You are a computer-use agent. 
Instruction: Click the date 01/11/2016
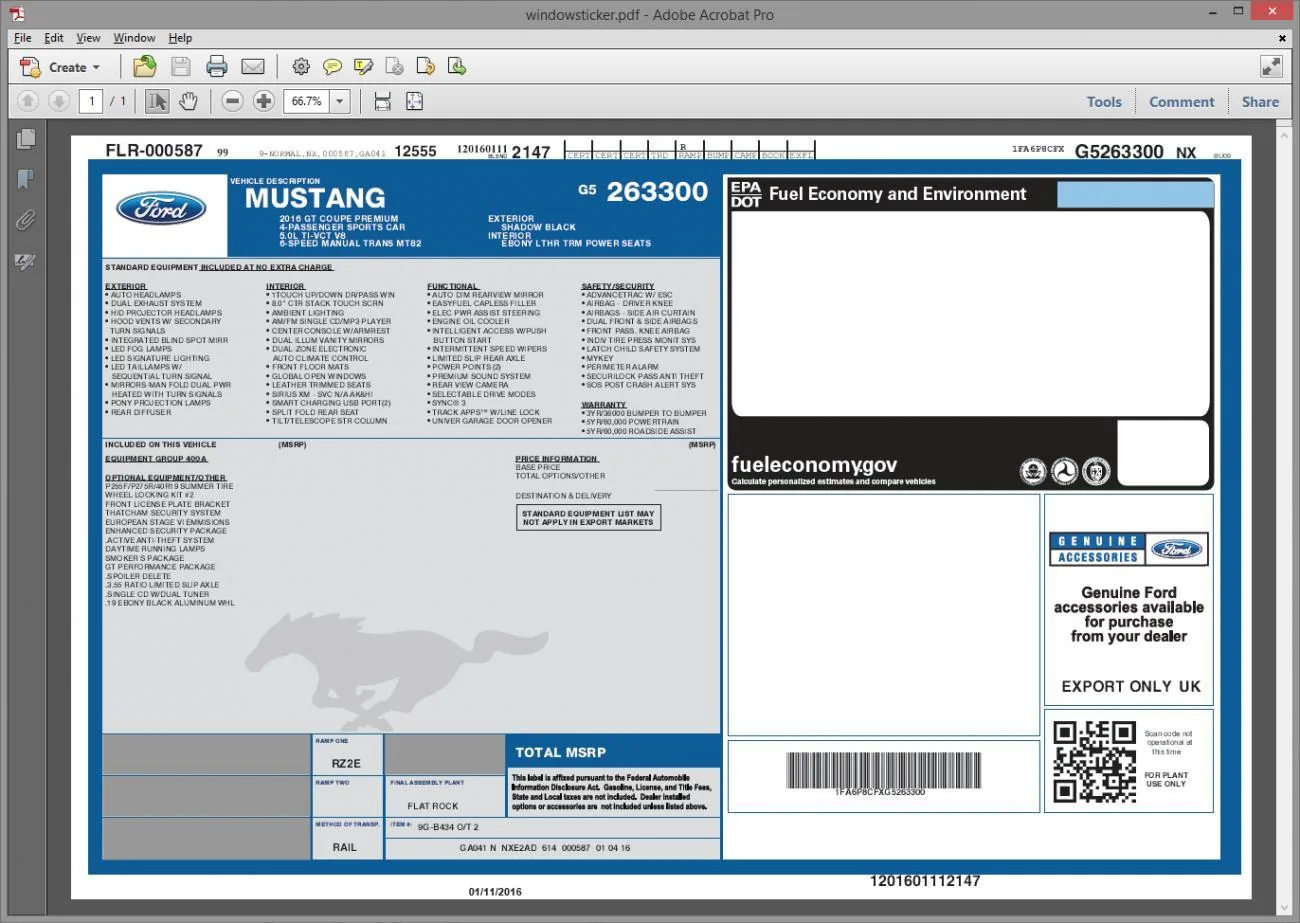click(x=495, y=891)
